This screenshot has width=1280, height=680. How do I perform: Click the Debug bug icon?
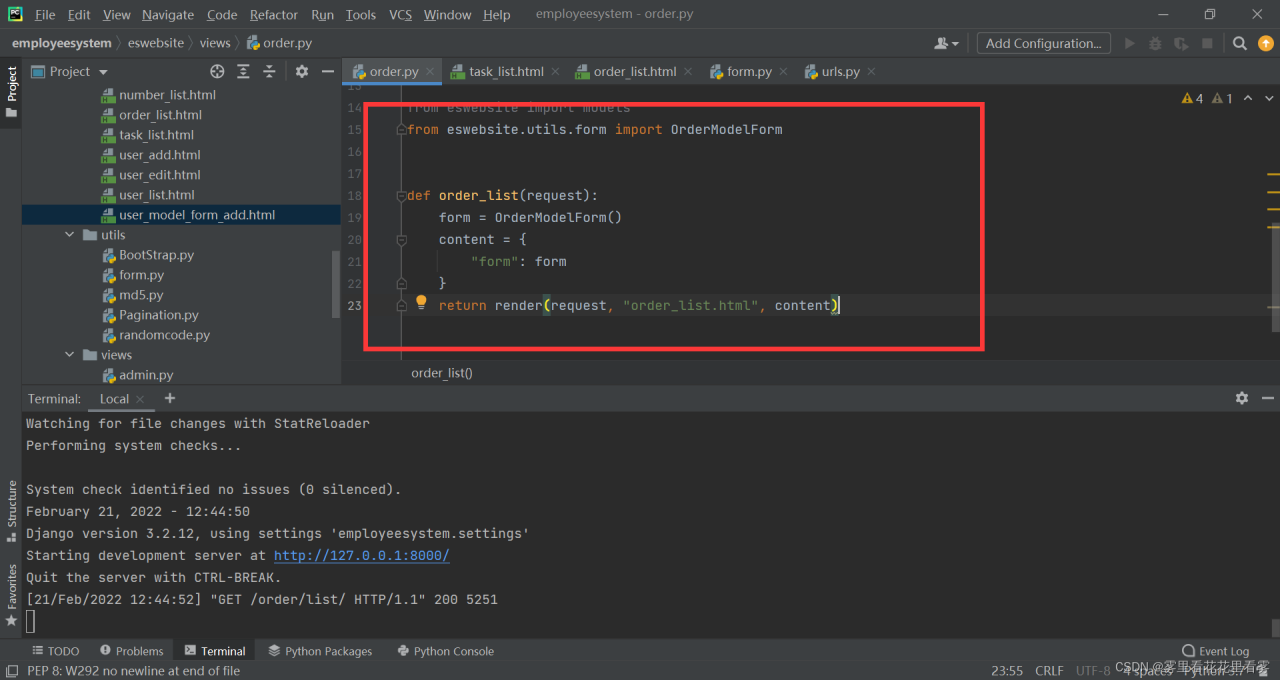(1155, 43)
